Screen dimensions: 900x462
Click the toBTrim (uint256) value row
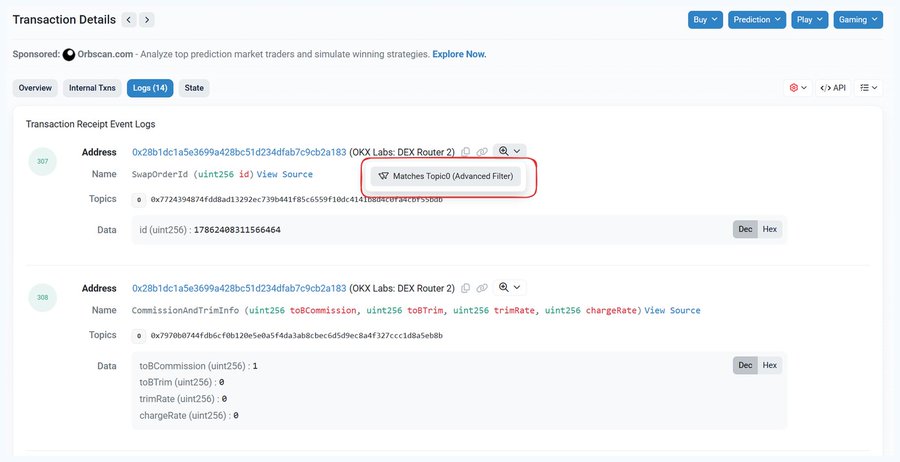click(x=181, y=382)
